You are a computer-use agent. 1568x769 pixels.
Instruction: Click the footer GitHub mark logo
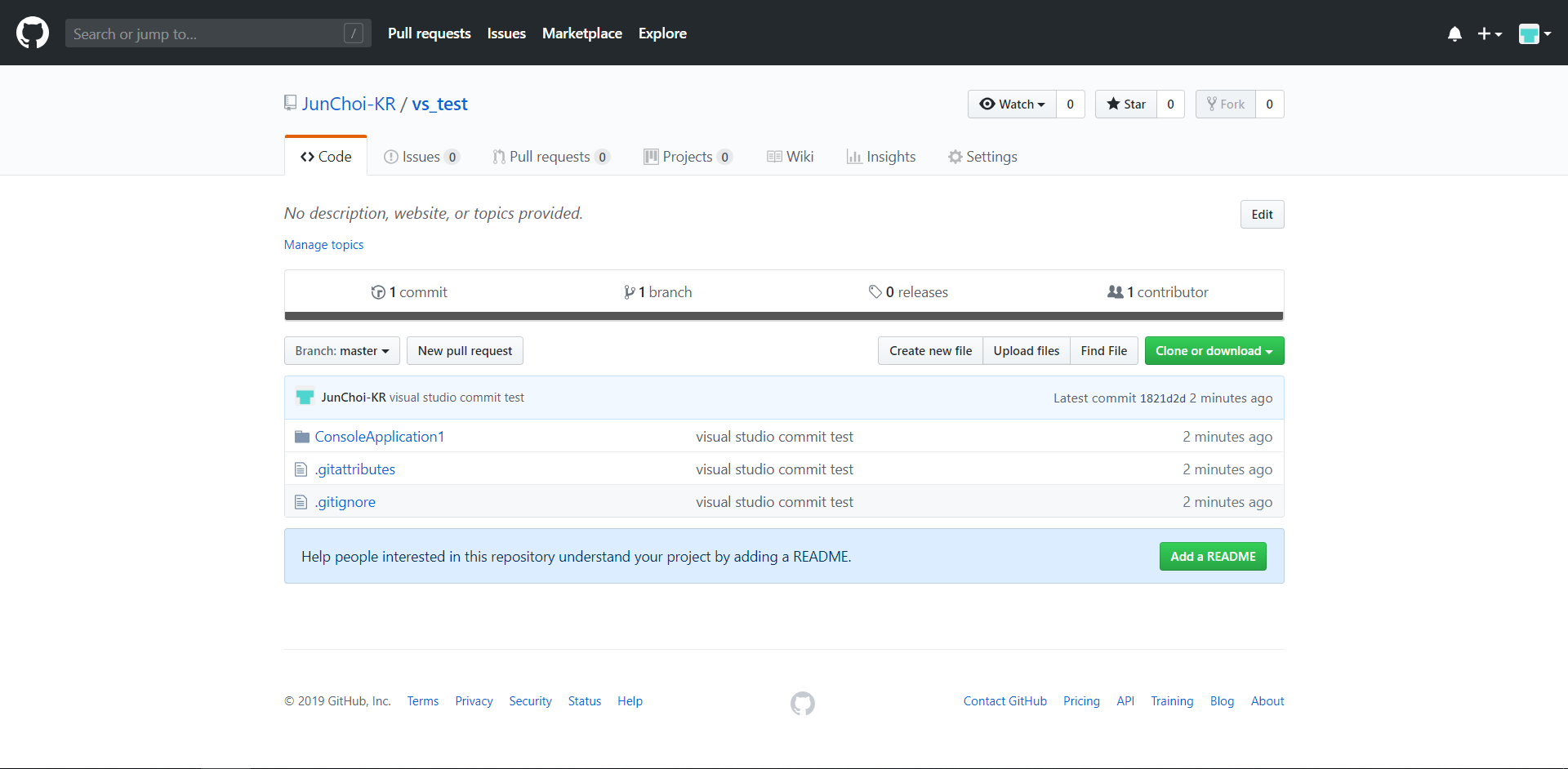point(803,703)
